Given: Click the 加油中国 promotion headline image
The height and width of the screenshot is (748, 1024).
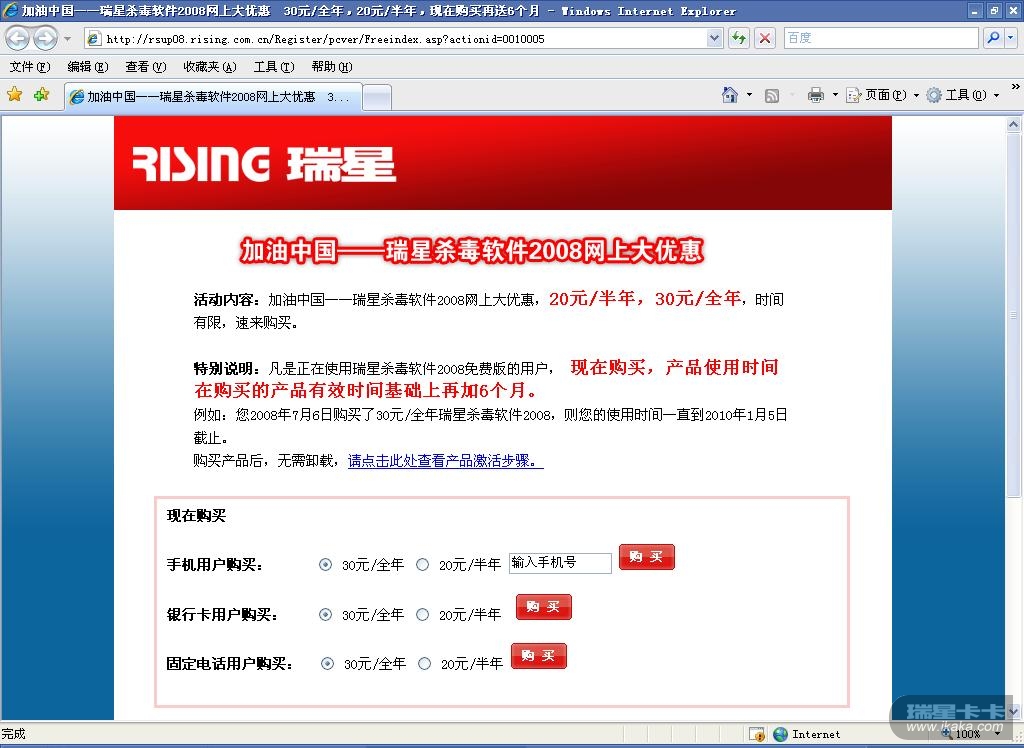Looking at the screenshot, I should click(472, 251).
